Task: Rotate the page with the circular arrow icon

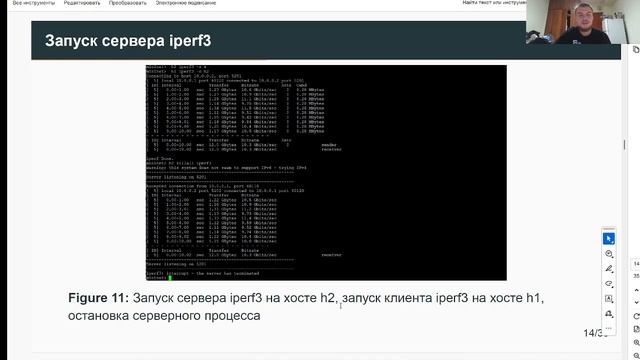Action: tap(636, 316)
